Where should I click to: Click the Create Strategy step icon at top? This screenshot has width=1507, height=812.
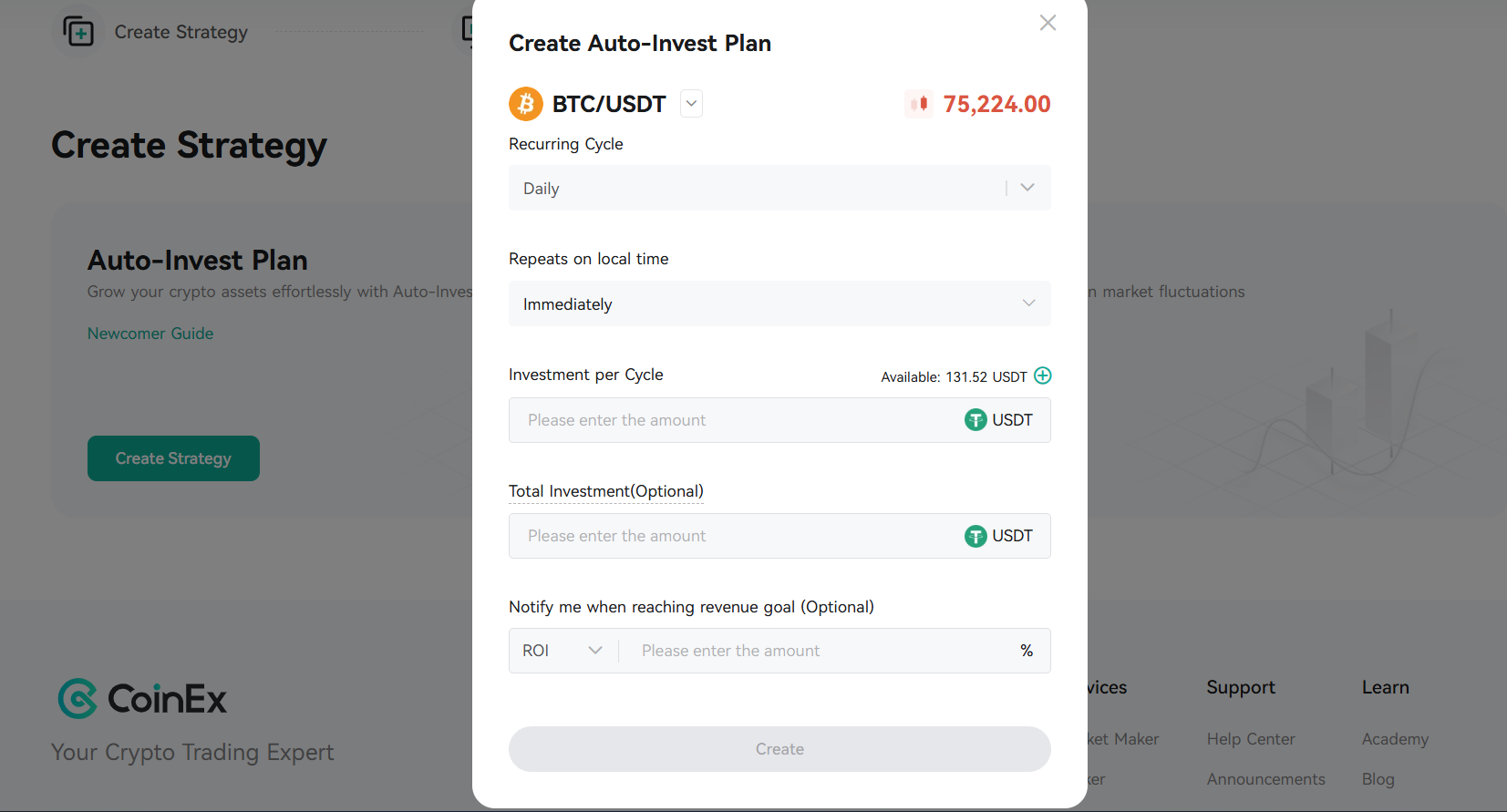(x=78, y=32)
